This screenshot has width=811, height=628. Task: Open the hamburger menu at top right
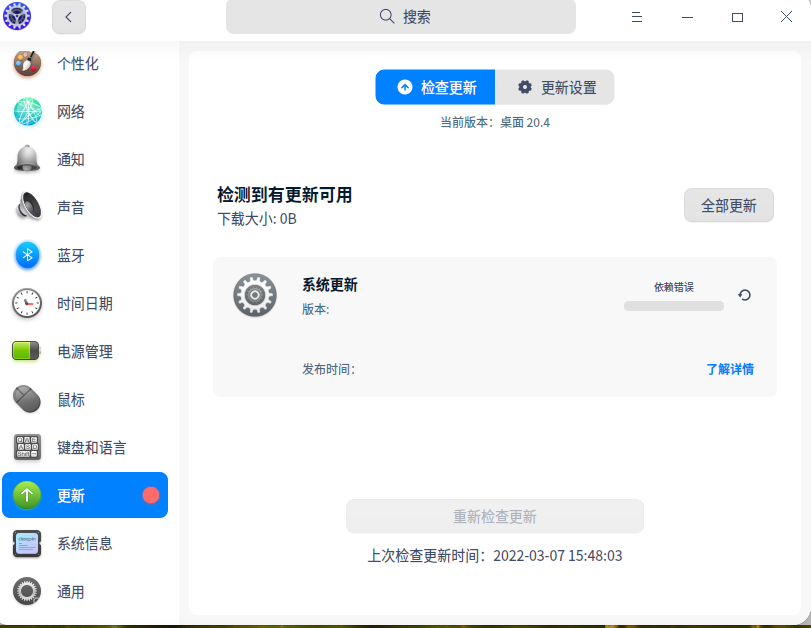(637, 17)
